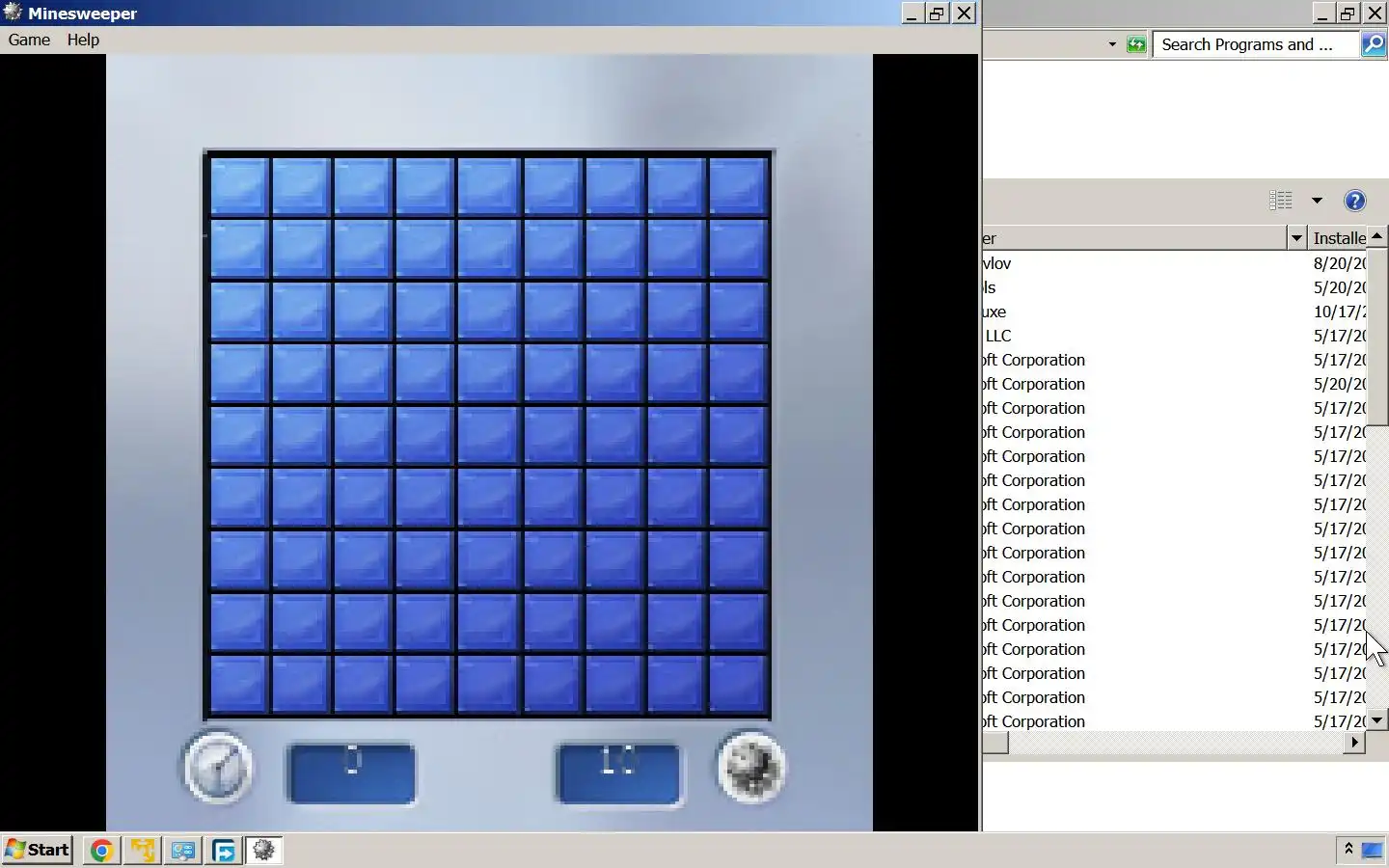The image size is (1389, 868).
Task: Minimize the Programs and Features window
Action: (1322, 13)
